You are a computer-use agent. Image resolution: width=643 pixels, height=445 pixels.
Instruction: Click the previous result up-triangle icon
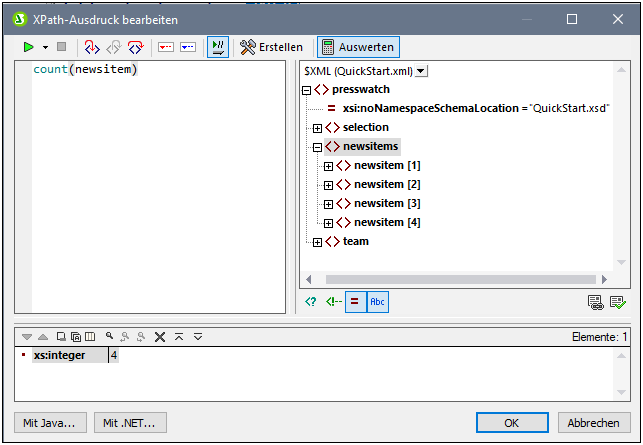[43, 337]
